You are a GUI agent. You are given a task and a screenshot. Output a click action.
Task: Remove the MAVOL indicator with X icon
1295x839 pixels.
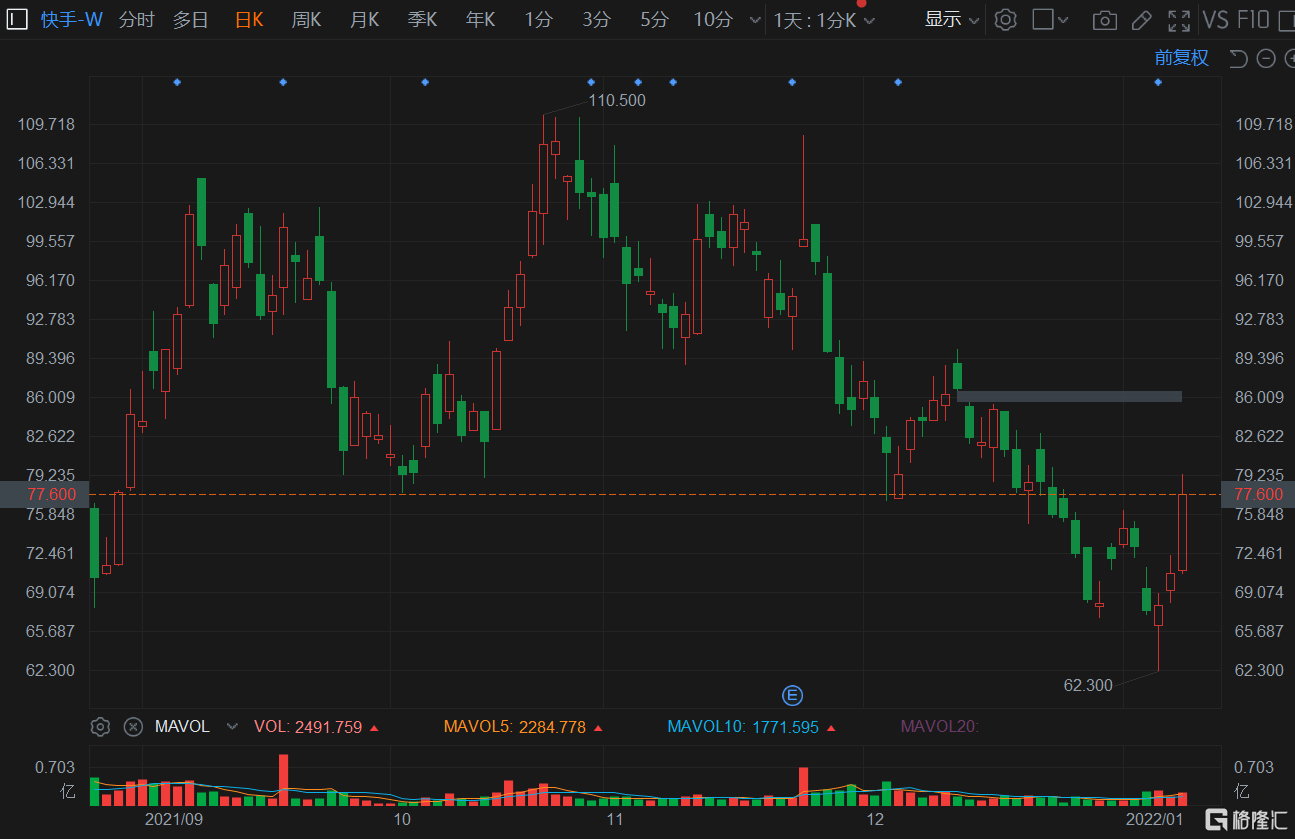point(132,727)
